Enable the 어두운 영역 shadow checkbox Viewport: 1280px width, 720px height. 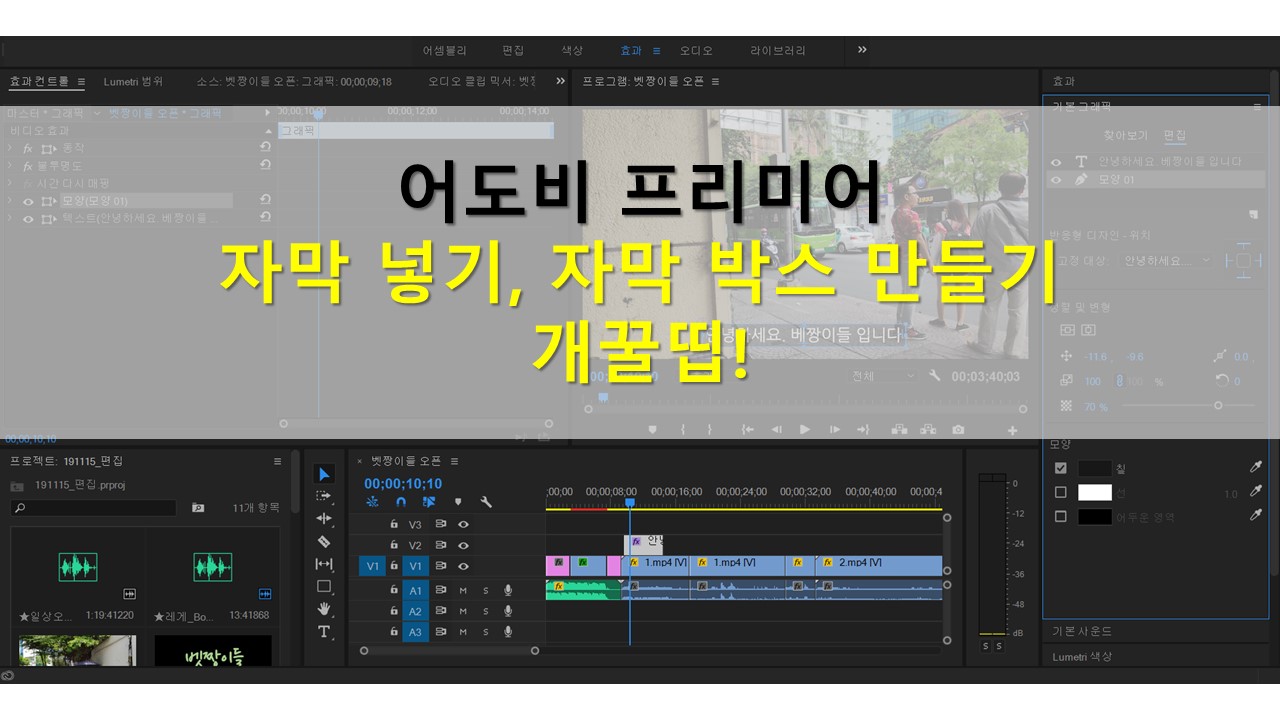pos(1061,516)
